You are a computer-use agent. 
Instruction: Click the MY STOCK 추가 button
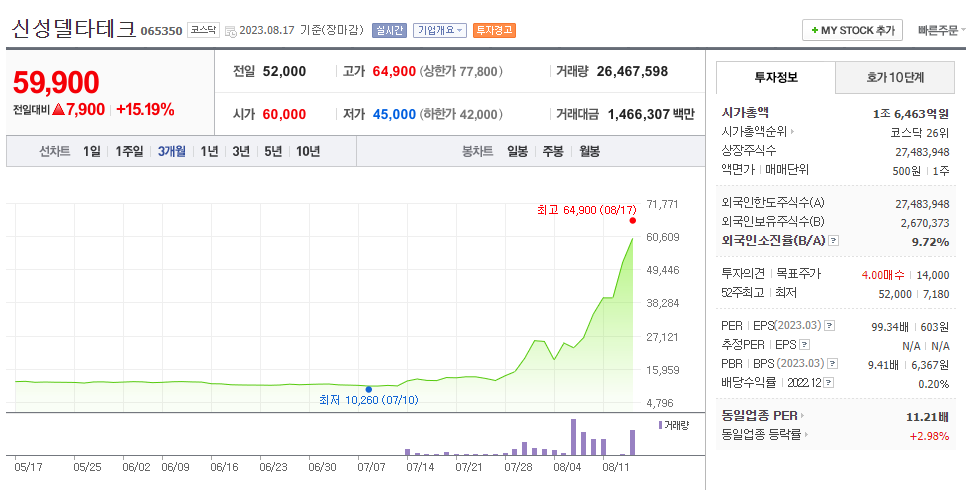tap(852, 30)
